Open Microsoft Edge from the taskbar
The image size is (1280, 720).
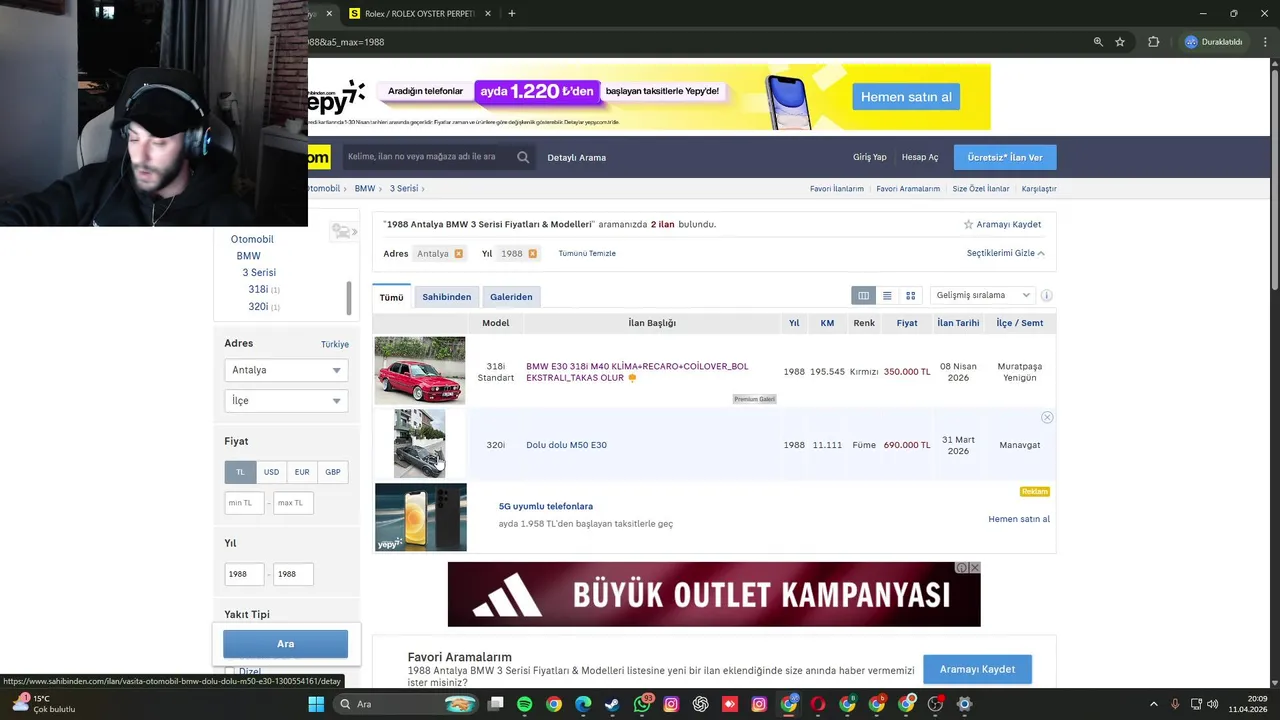point(583,704)
